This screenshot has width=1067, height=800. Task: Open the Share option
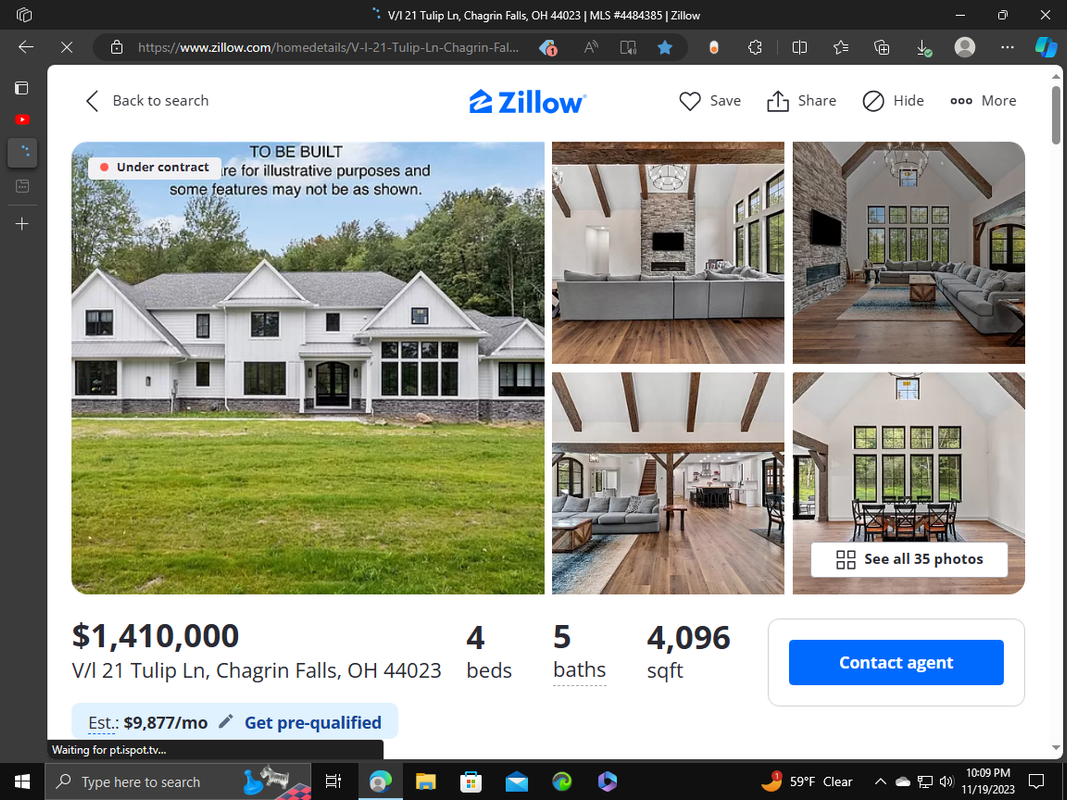(801, 101)
